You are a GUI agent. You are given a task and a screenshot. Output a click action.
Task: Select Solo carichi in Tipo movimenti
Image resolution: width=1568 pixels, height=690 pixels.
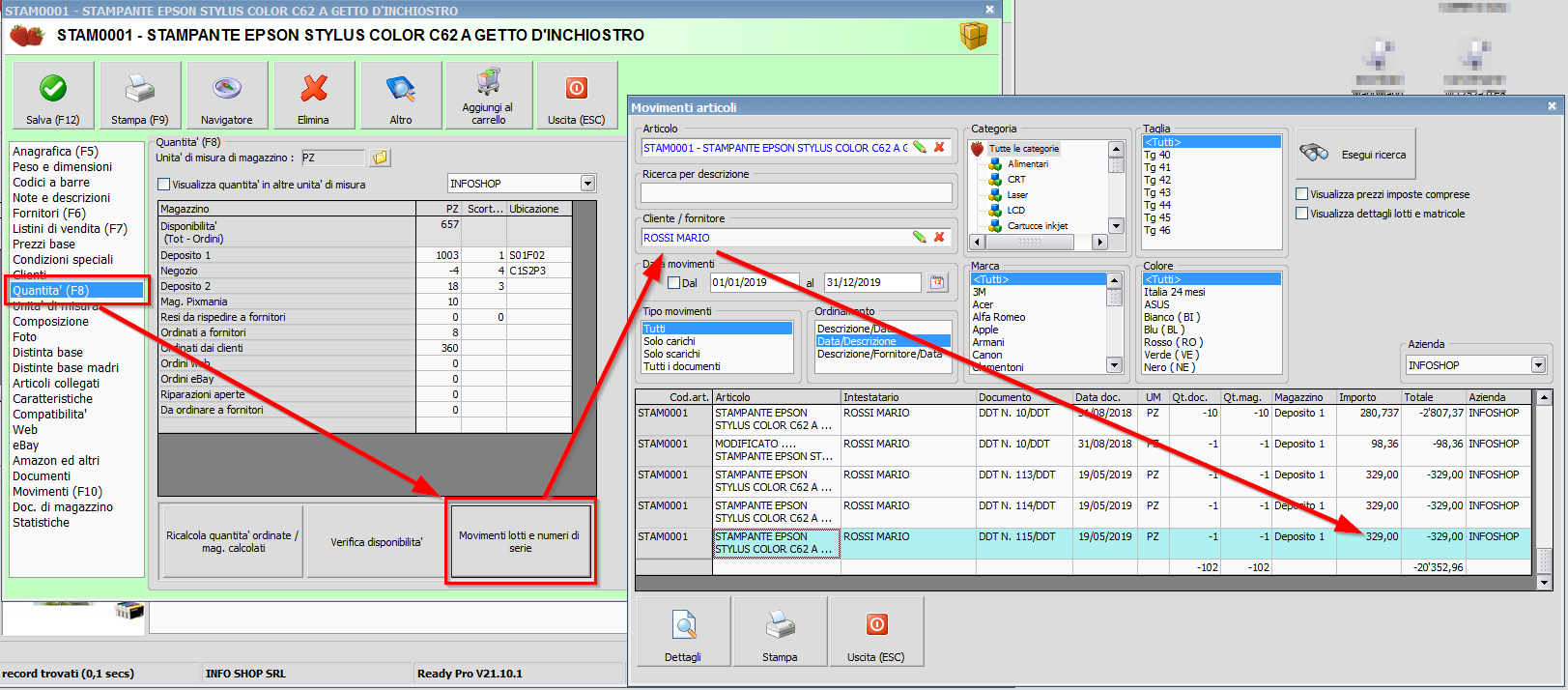(670, 341)
